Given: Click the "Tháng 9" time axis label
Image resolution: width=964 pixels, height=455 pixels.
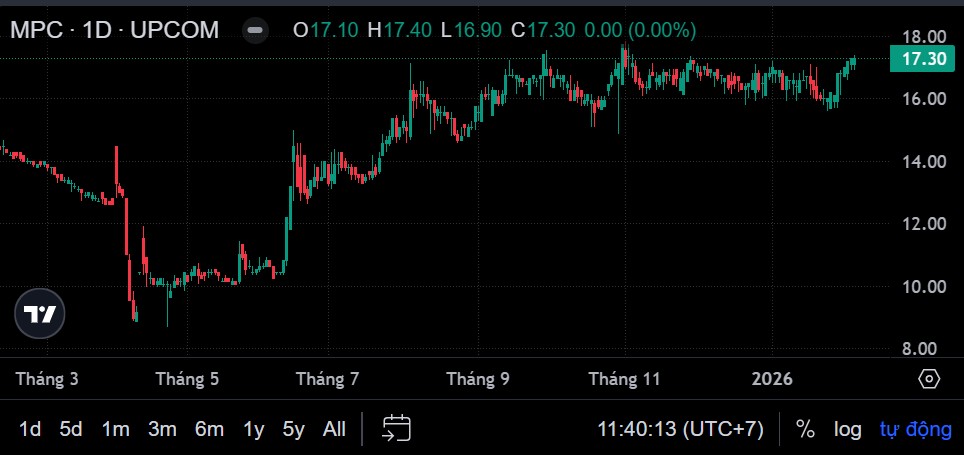Looking at the screenshot, I should coord(477,379).
